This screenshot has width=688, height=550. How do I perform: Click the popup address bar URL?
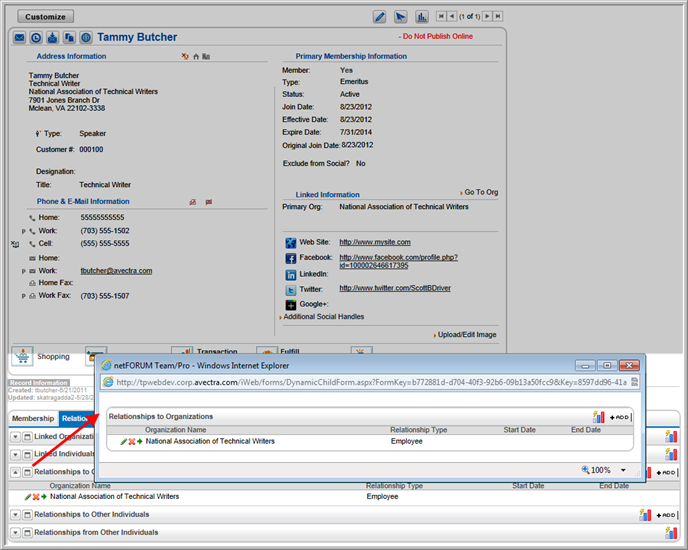click(x=371, y=382)
